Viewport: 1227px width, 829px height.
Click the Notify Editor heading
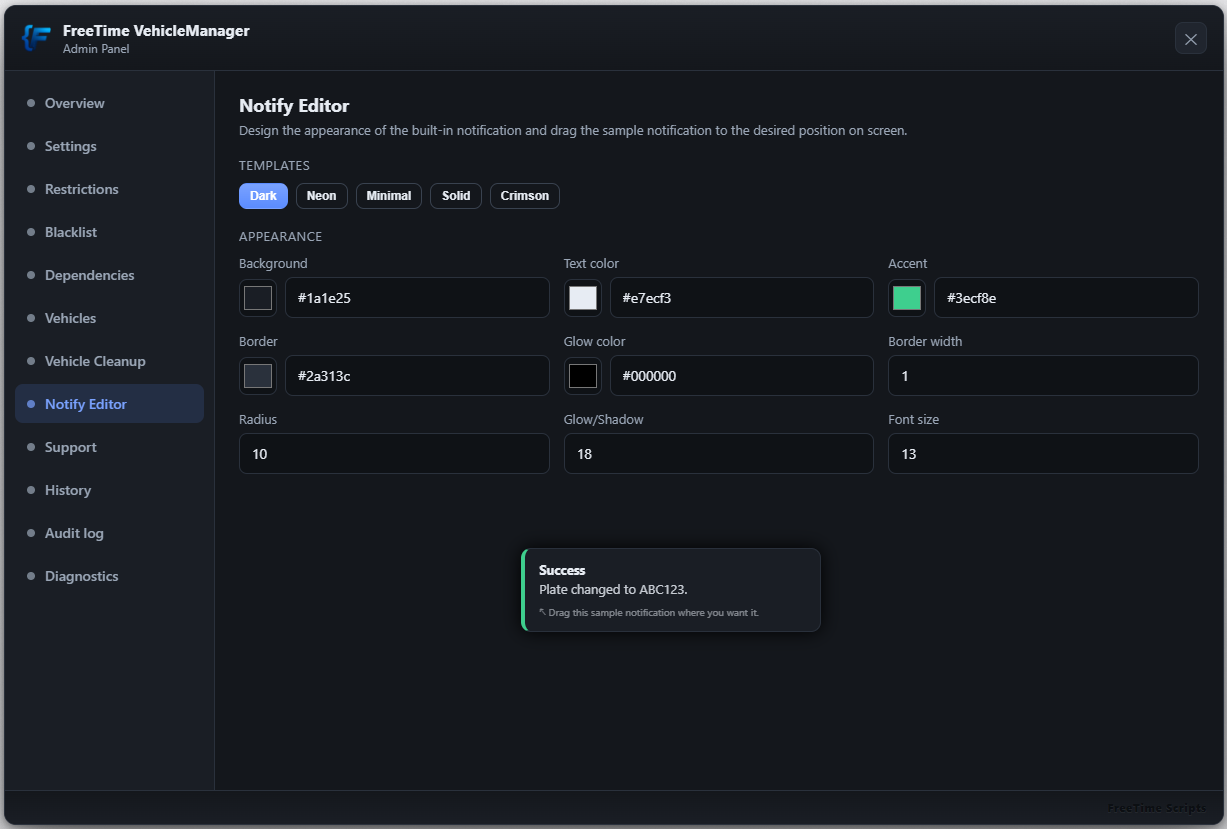point(294,106)
